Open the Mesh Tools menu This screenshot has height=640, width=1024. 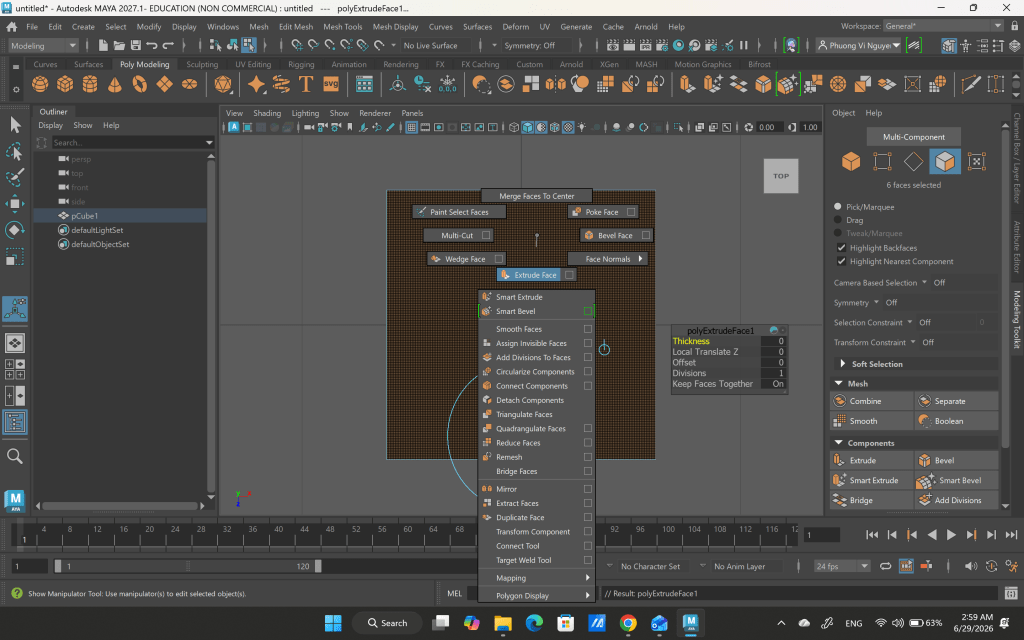pos(342,27)
